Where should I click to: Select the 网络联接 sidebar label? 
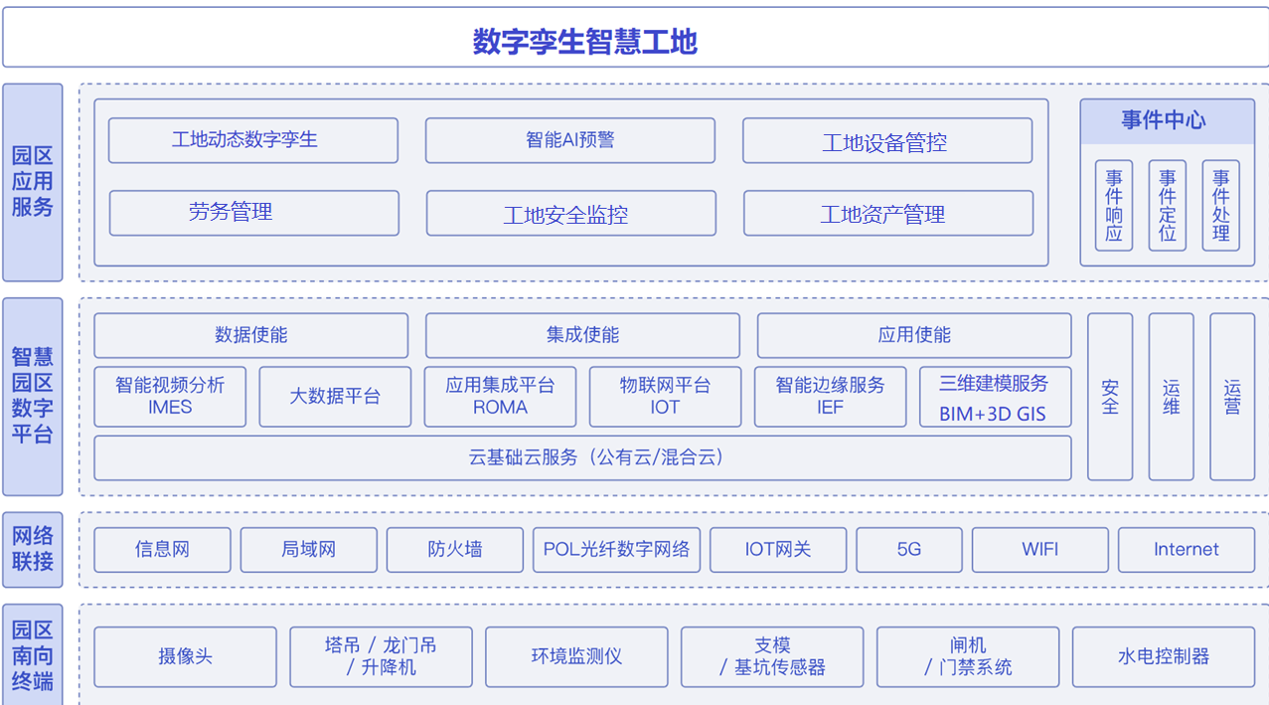33,548
